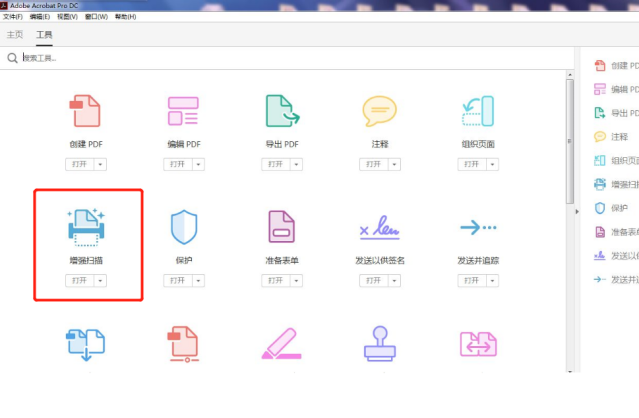Switch to the 工具 tab
Image resolution: width=639 pixels, height=418 pixels.
pyautogui.click(x=44, y=35)
